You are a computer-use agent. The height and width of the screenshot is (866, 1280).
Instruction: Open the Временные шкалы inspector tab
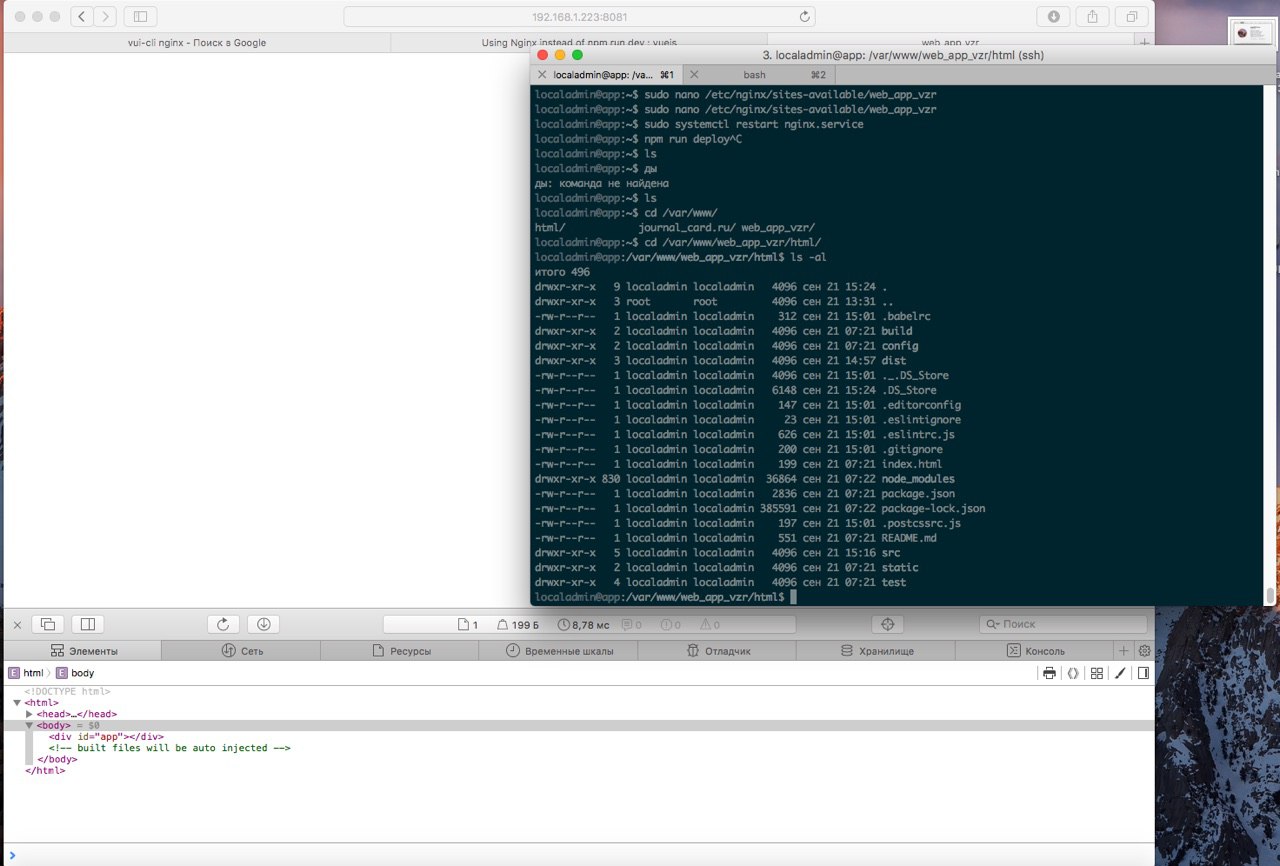click(559, 651)
